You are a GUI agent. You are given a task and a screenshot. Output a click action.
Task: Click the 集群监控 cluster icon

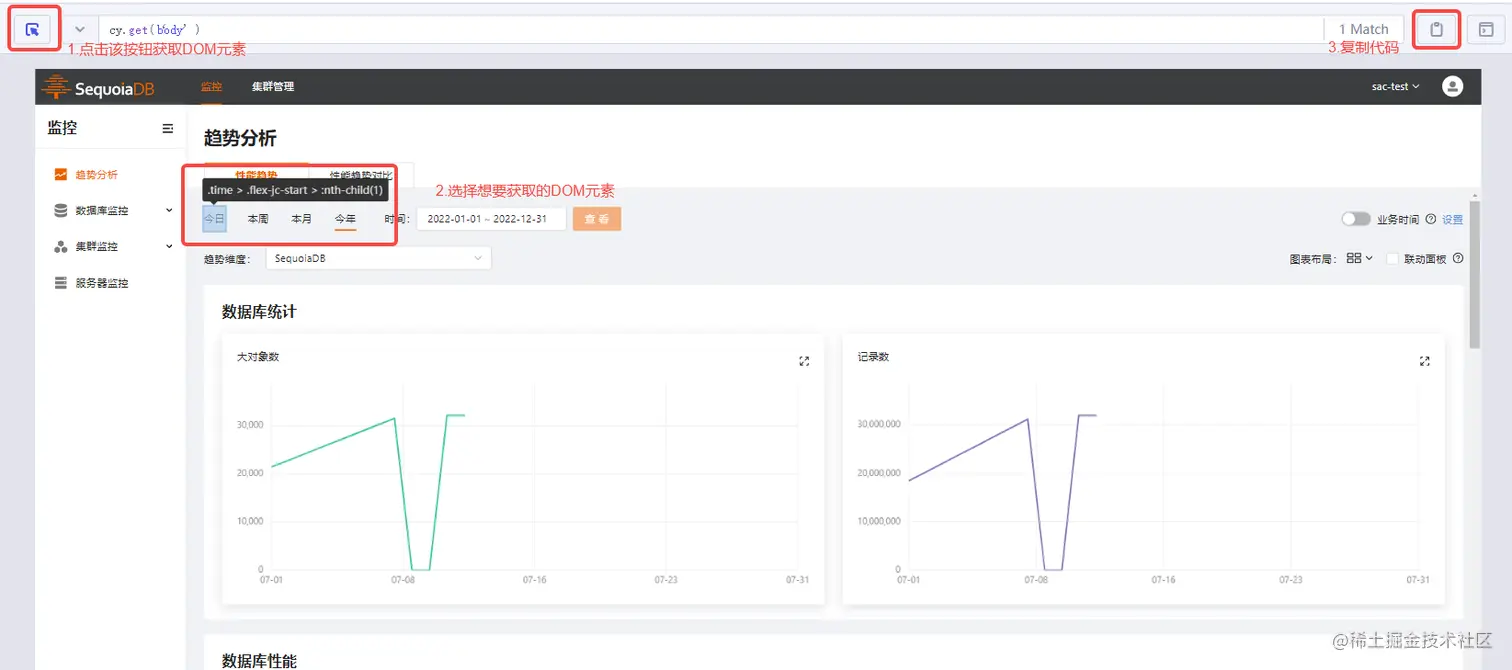(x=61, y=247)
